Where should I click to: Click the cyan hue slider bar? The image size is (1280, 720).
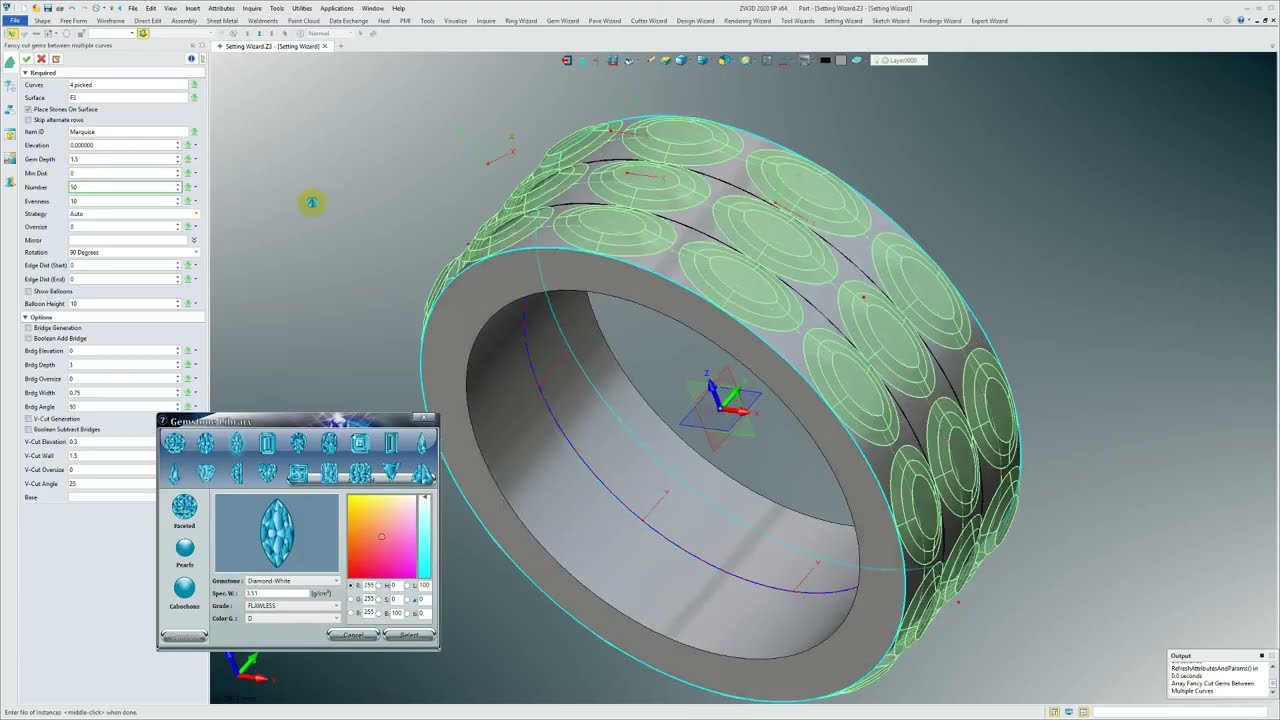click(424, 536)
